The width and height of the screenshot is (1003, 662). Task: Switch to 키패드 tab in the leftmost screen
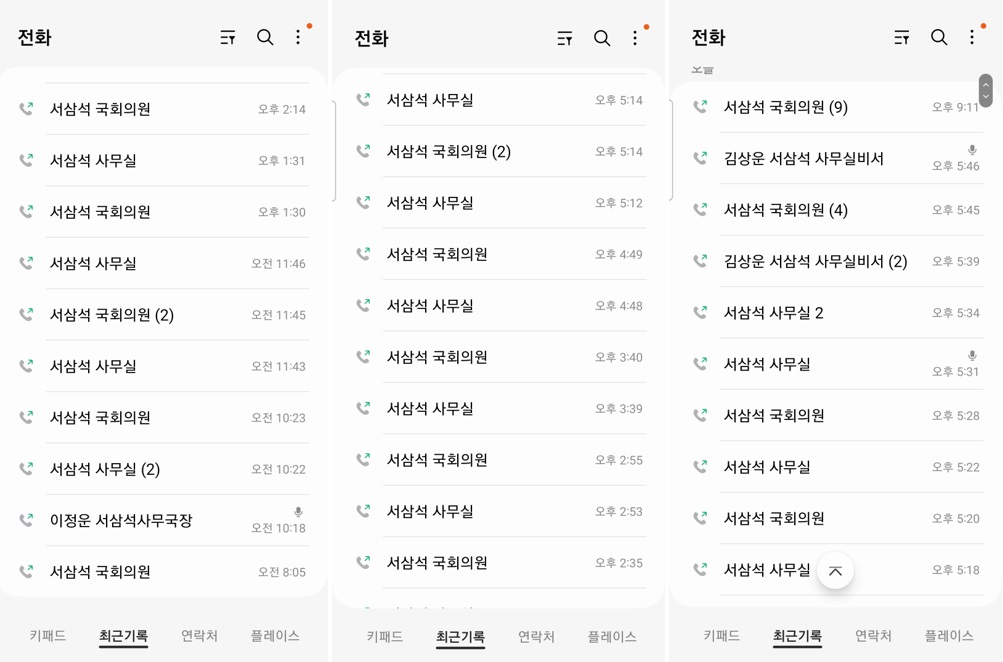(x=48, y=636)
